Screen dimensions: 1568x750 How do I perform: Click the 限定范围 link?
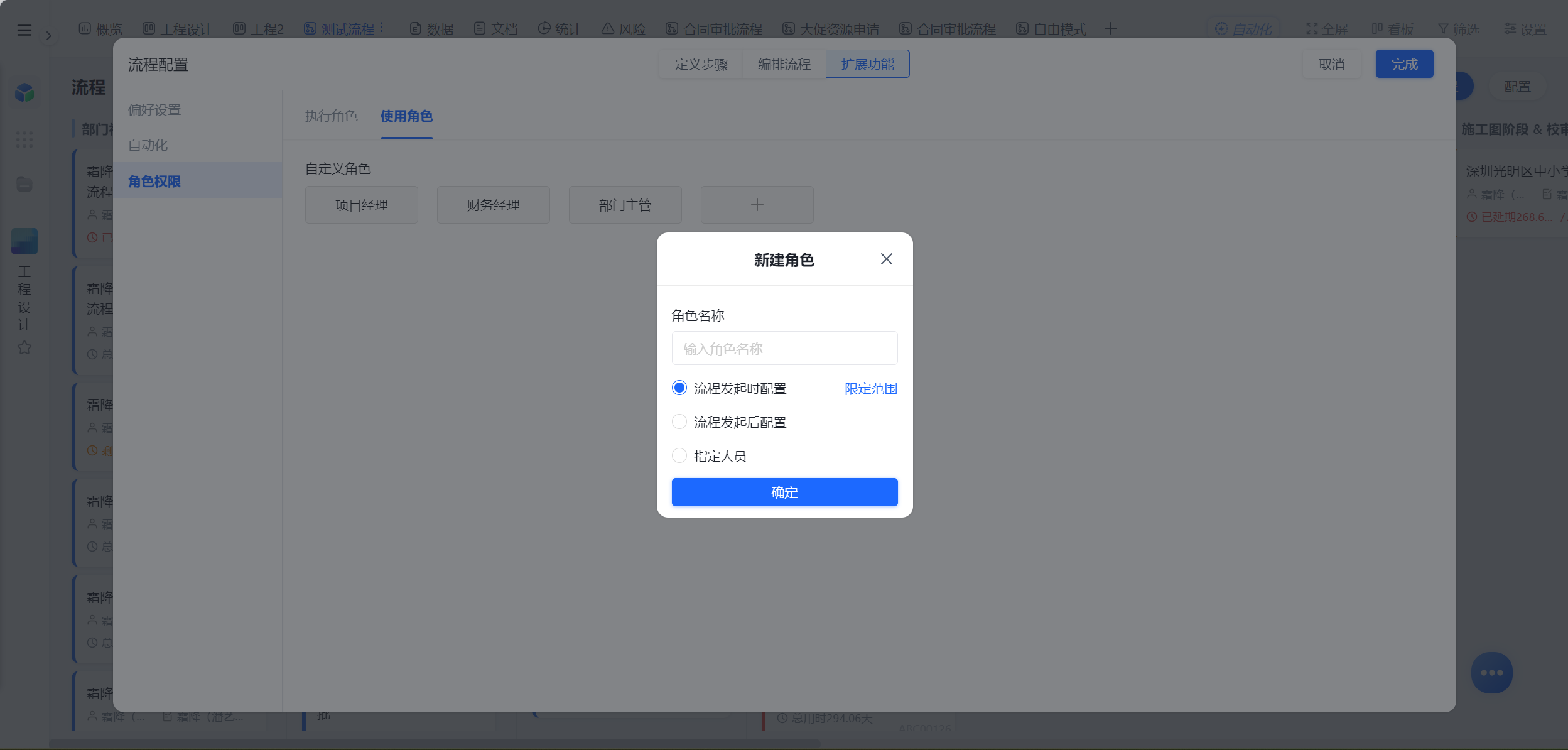point(870,389)
